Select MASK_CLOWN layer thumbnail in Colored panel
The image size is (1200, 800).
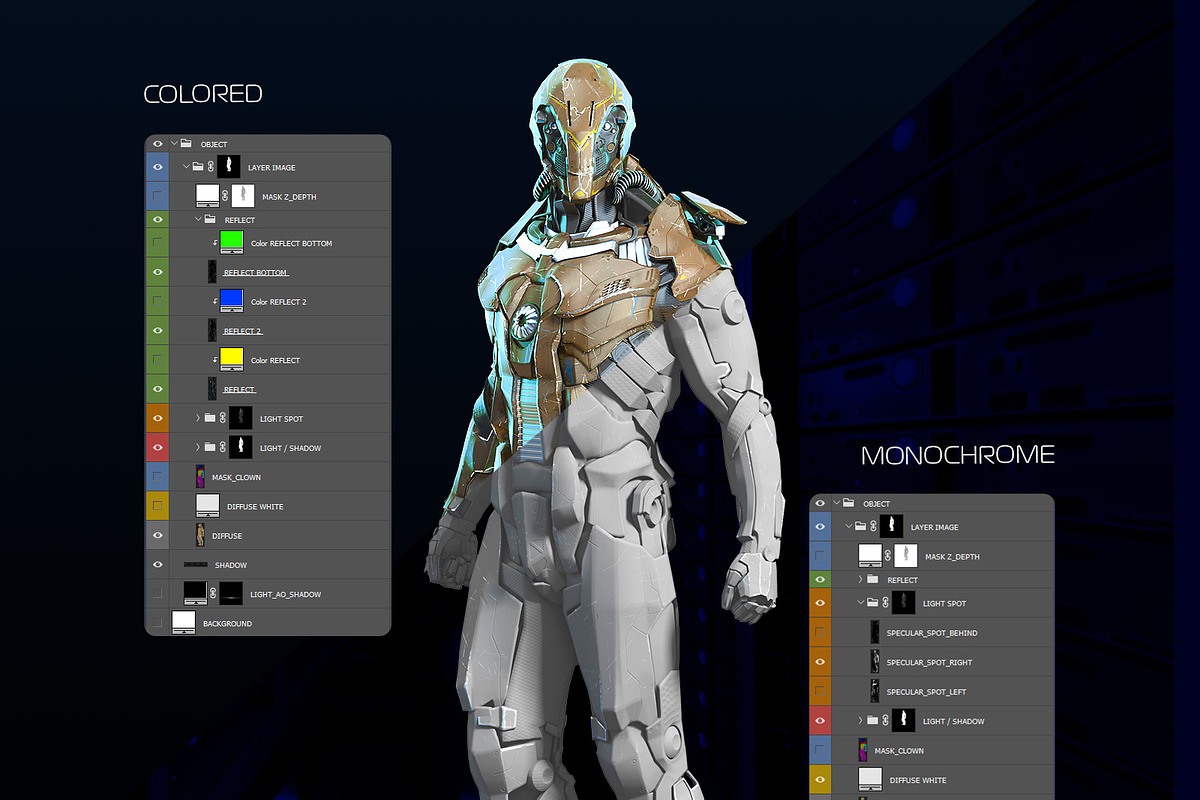pyautogui.click(x=200, y=476)
